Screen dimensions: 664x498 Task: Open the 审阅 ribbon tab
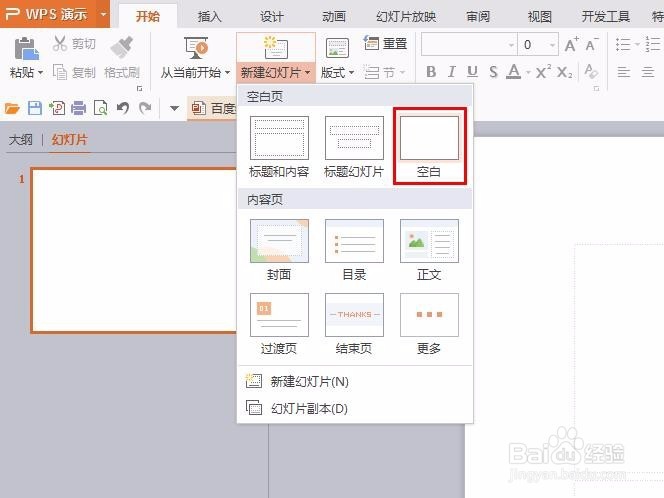pyautogui.click(x=478, y=17)
